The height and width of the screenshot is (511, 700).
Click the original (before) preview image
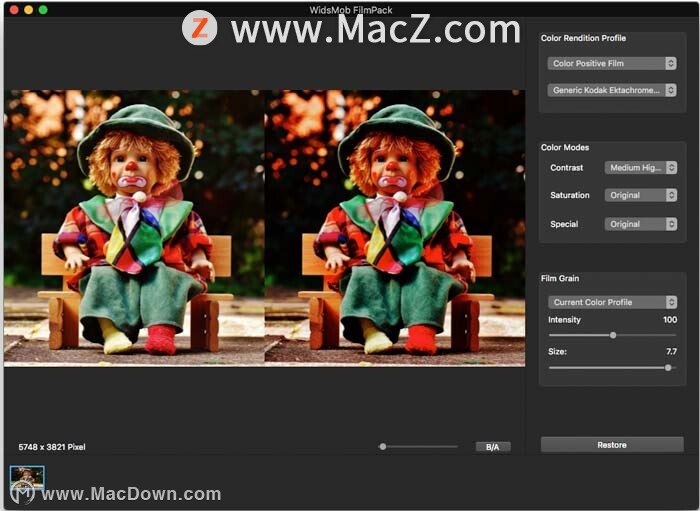tap(134, 228)
